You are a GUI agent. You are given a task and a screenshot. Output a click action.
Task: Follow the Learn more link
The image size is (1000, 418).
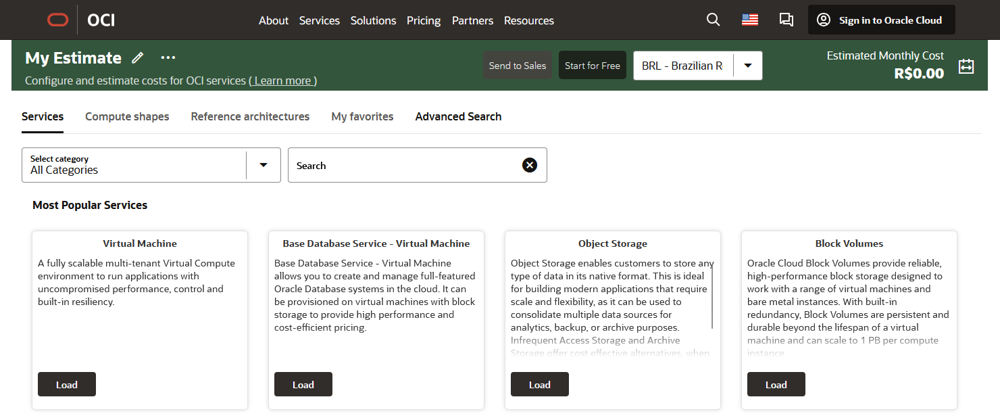(283, 80)
